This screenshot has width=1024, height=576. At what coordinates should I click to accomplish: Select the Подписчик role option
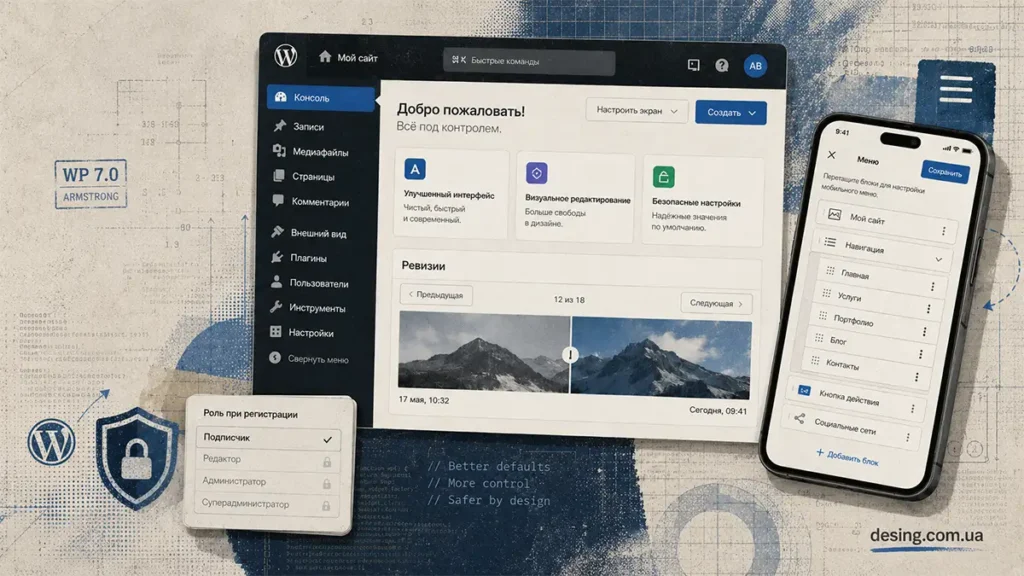tap(268, 438)
